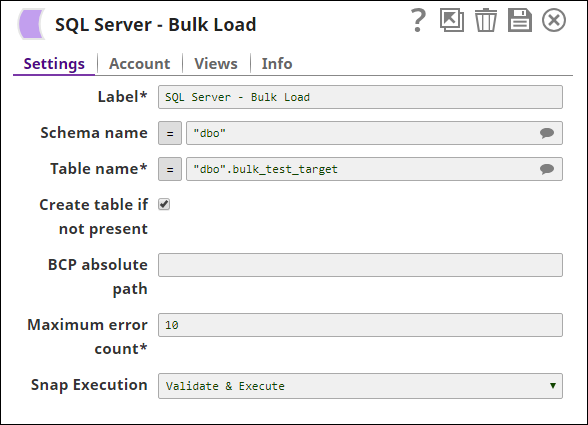Toggle expression button for Table name
Viewport: 588px width, 425px height.
tap(170, 169)
